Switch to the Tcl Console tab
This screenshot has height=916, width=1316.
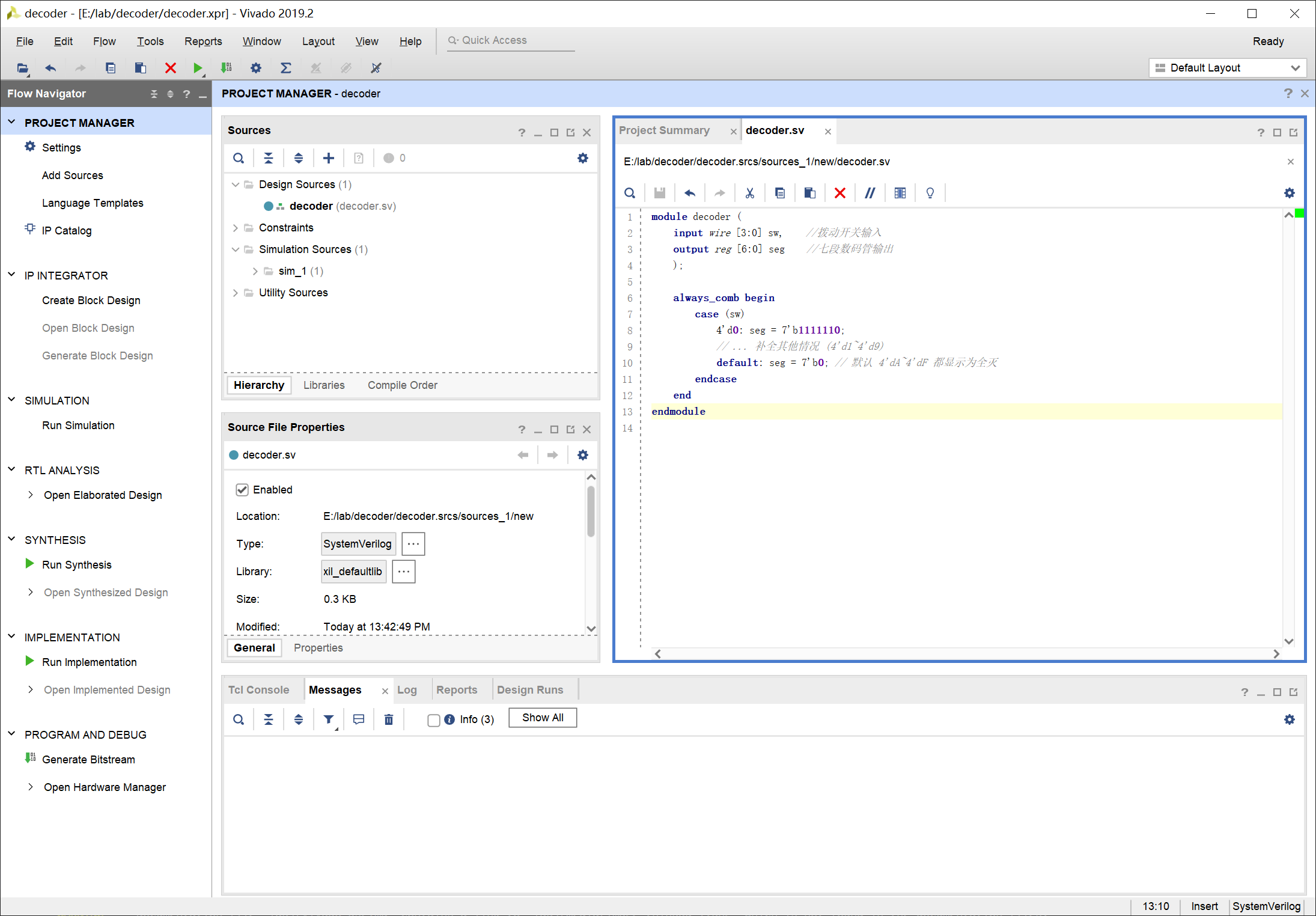pos(258,690)
